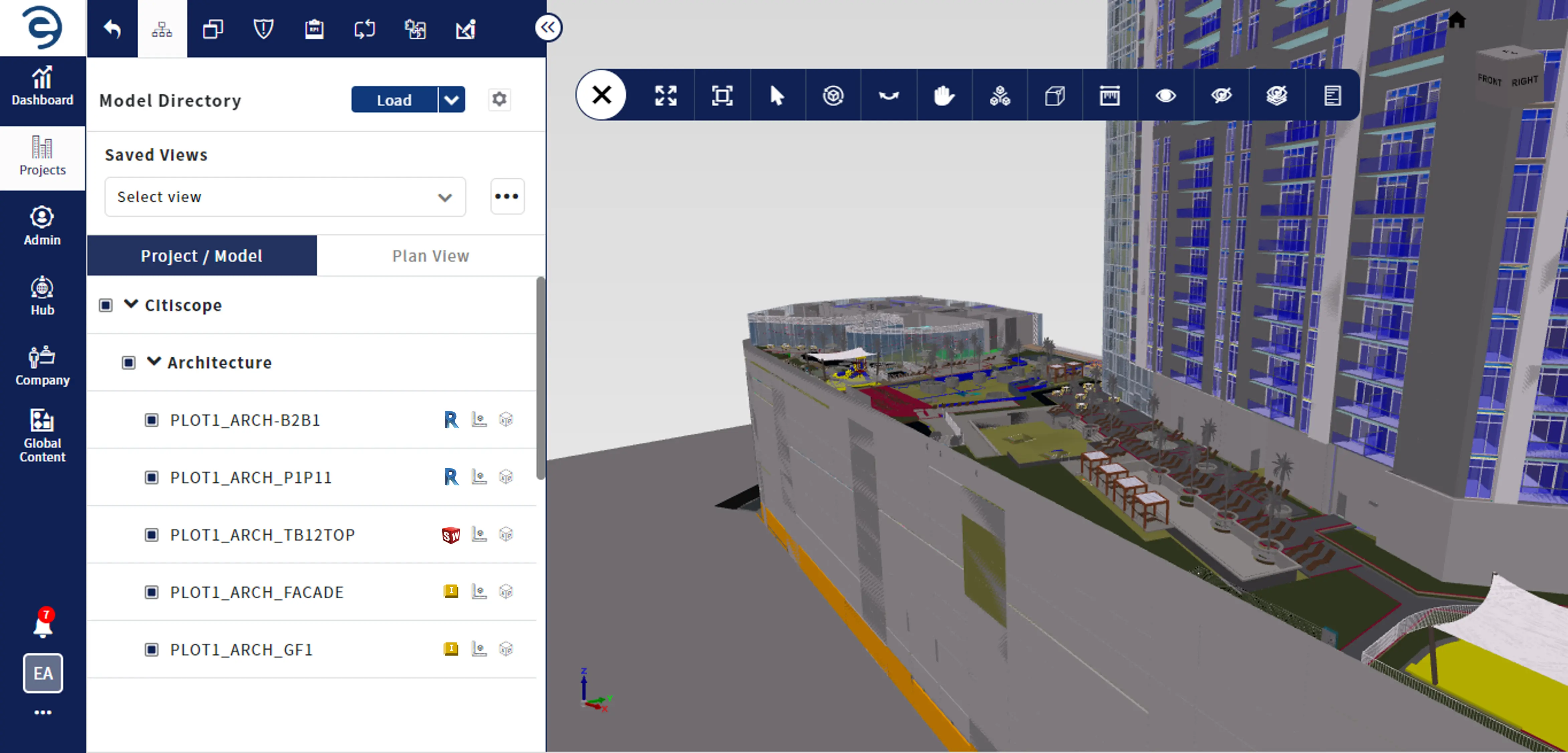Collapse the Architecture tree node
The height and width of the screenshot is (753, 1568).
click(154, 361)
